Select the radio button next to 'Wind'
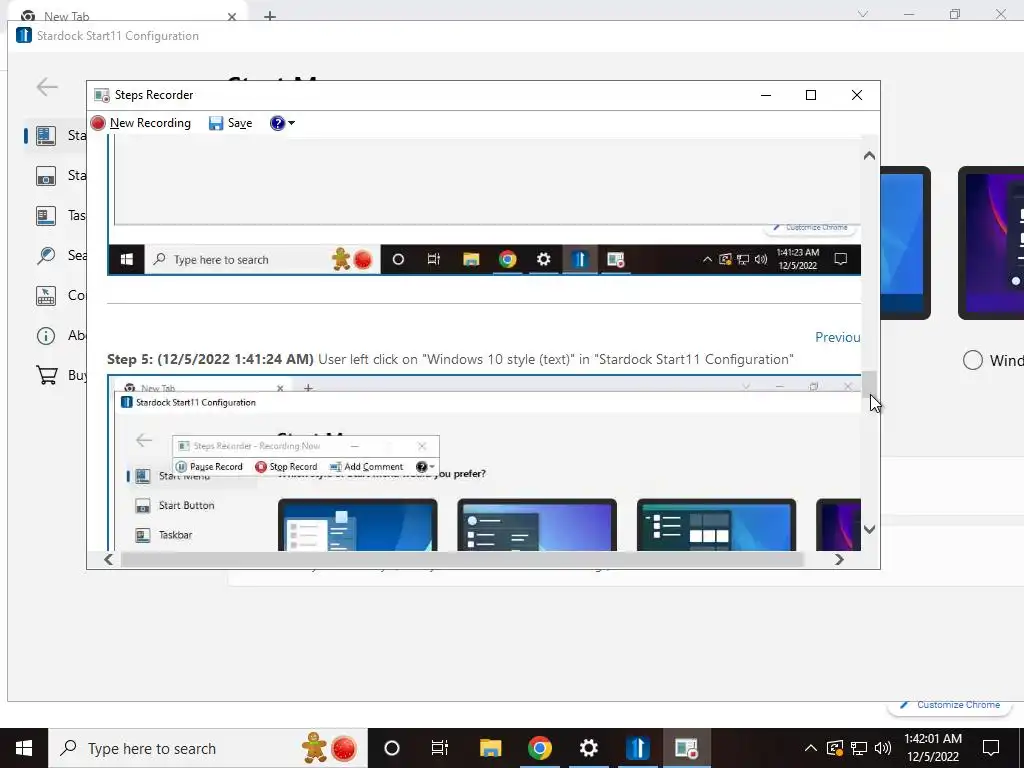The height and width of the screenshot is (768, 1024). coord(972,360)
